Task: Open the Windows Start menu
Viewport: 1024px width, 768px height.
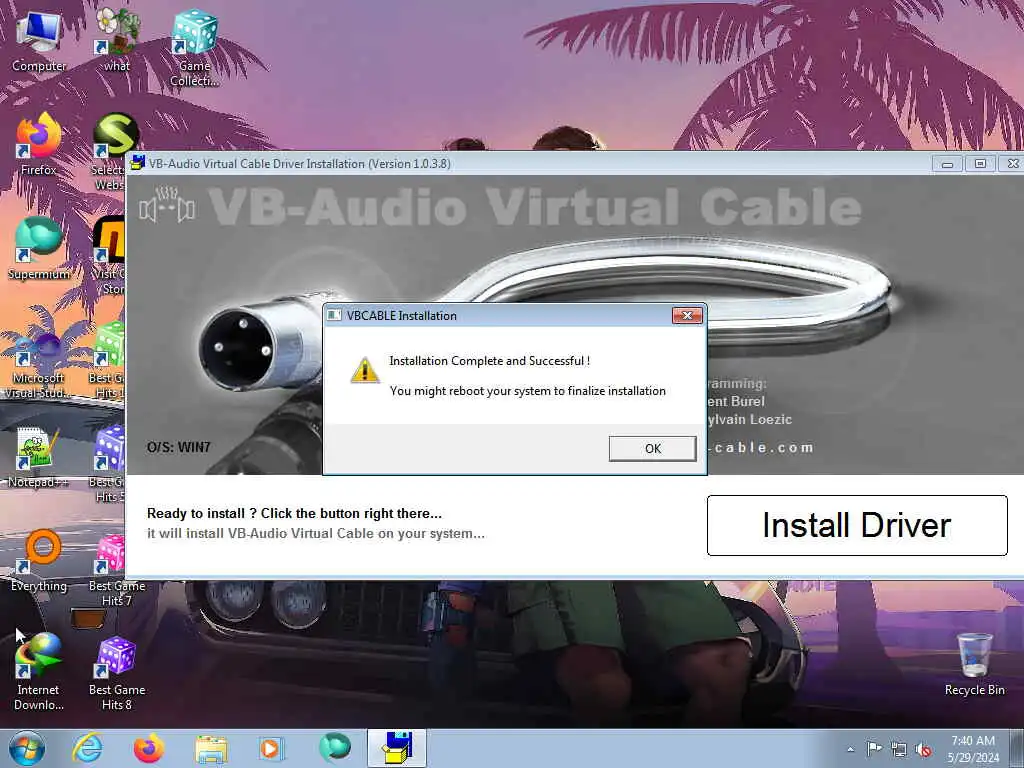Action: point(27,748)
